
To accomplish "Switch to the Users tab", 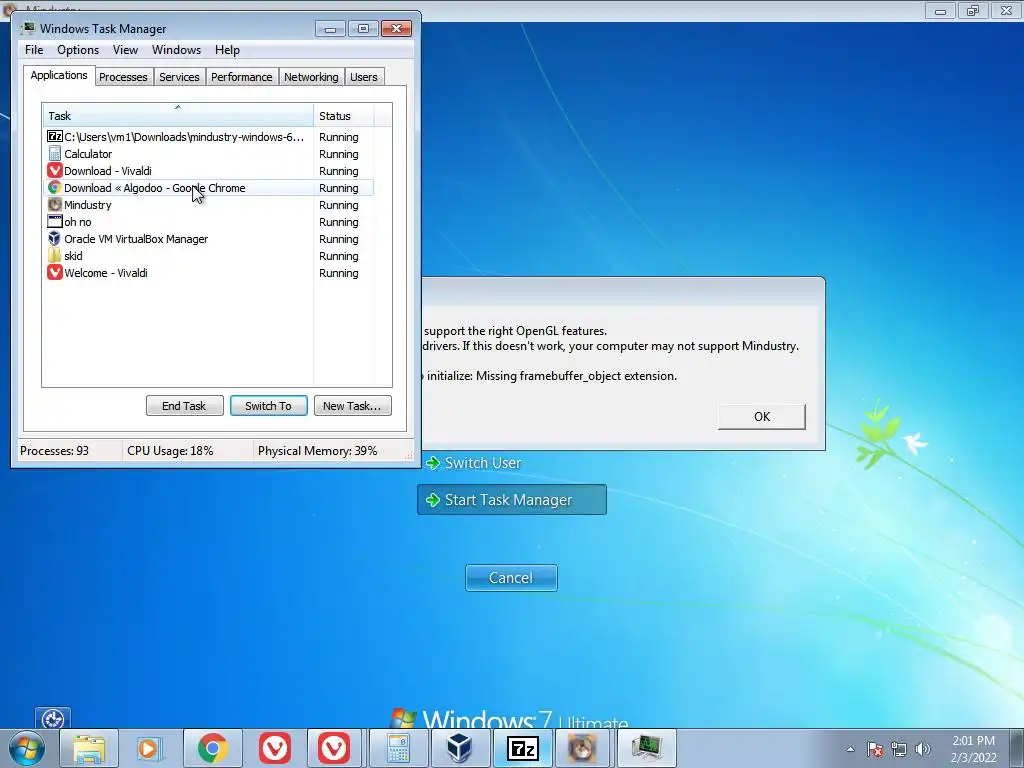I will [x=364, y=77].
